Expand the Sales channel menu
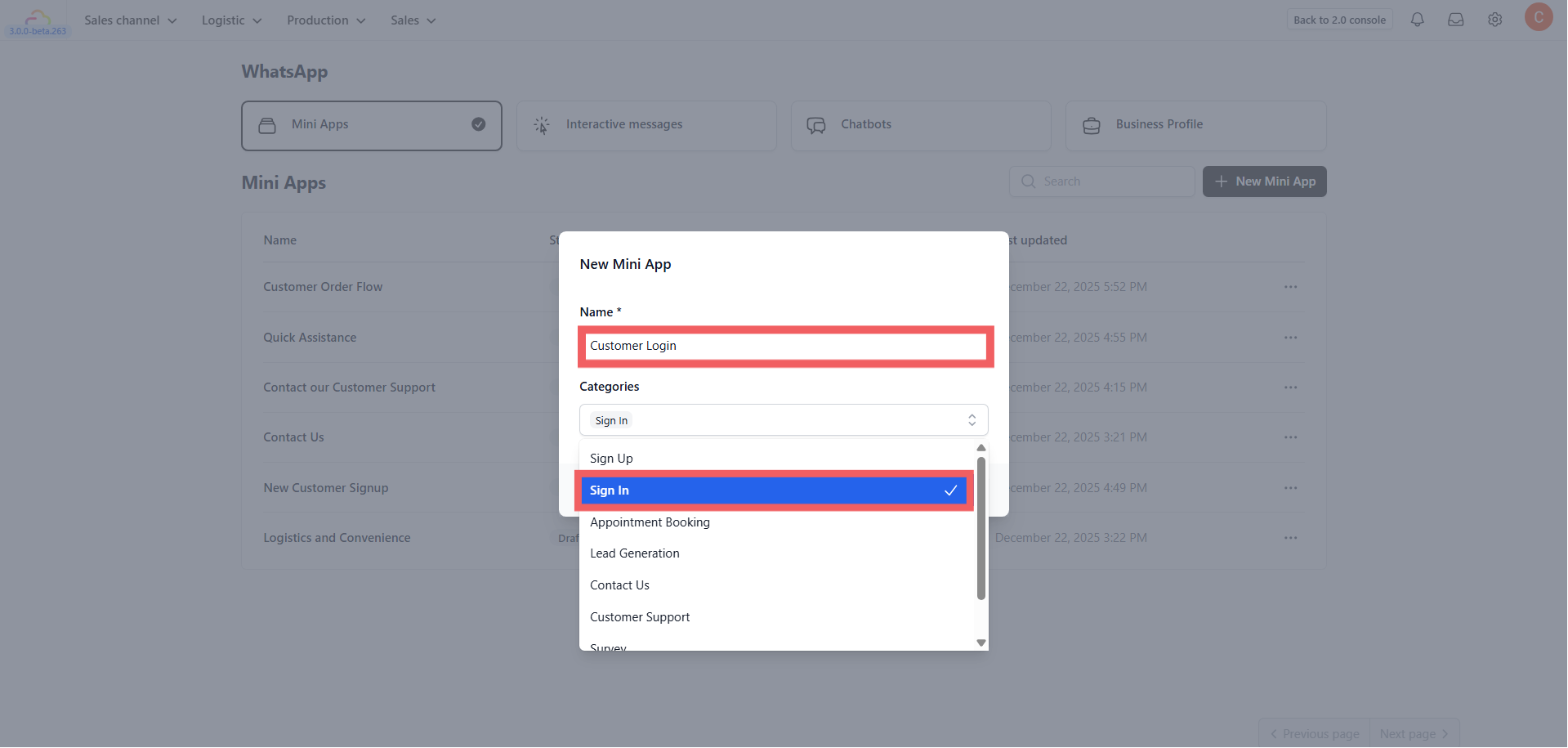Image resolution: width=1568 pixels, height=748 pixels. click(131, 20)
